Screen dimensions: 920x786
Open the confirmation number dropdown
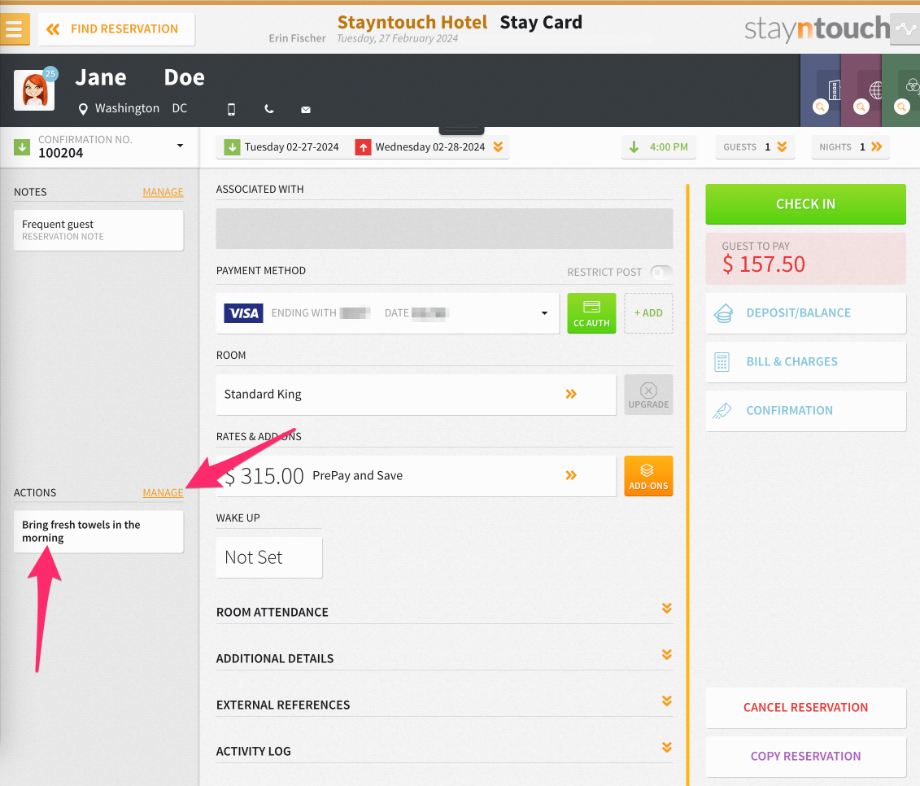180,145
